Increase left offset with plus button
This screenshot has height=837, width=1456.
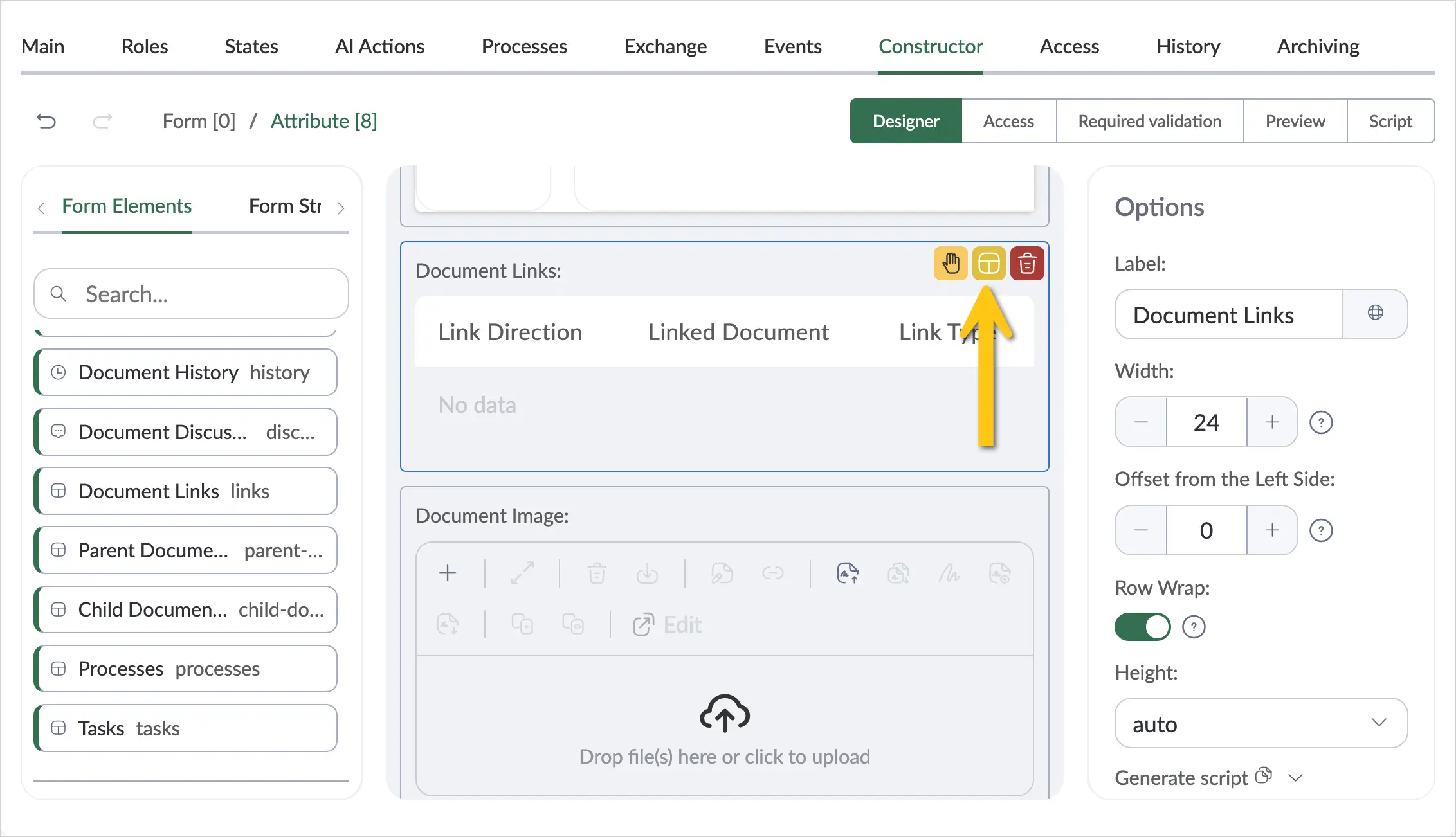click(x=1272, y=530)
